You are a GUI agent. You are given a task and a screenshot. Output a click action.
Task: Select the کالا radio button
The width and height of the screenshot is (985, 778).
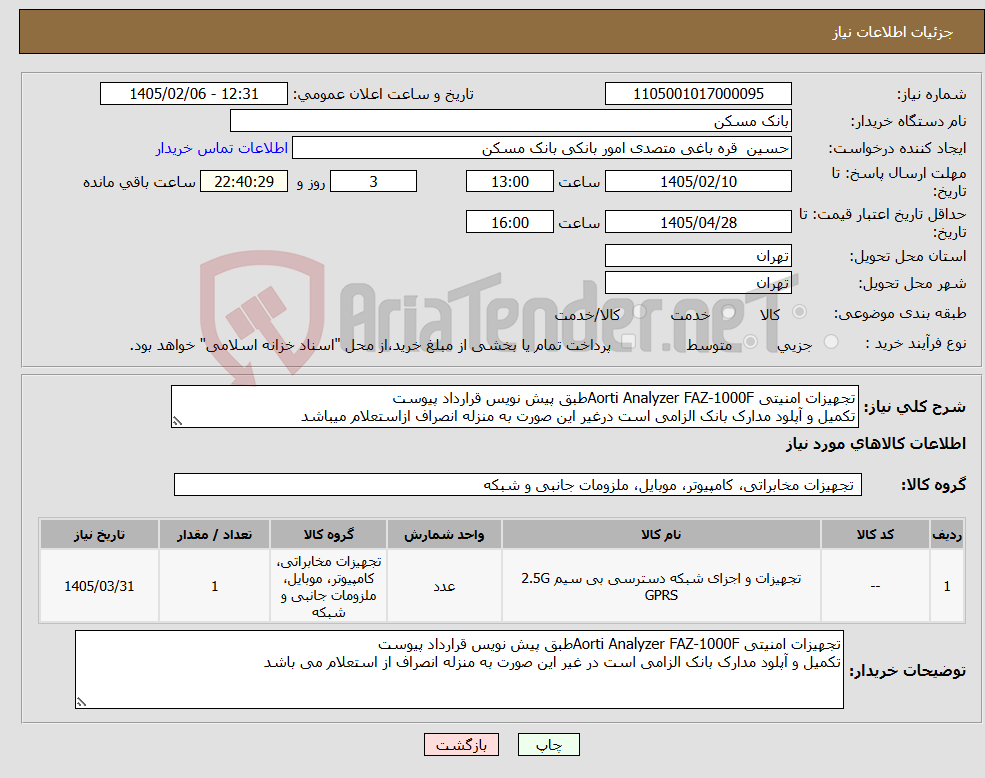800,312
